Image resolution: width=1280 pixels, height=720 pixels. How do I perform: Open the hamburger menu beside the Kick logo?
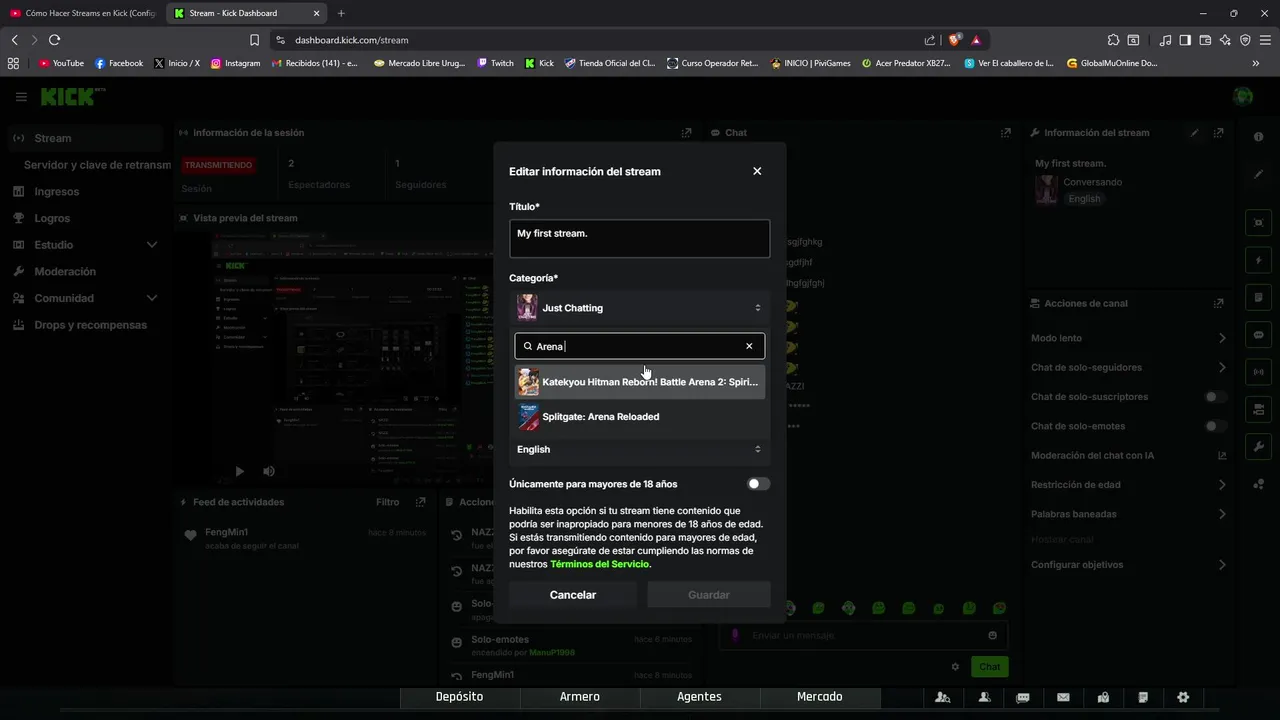[21, 97]
